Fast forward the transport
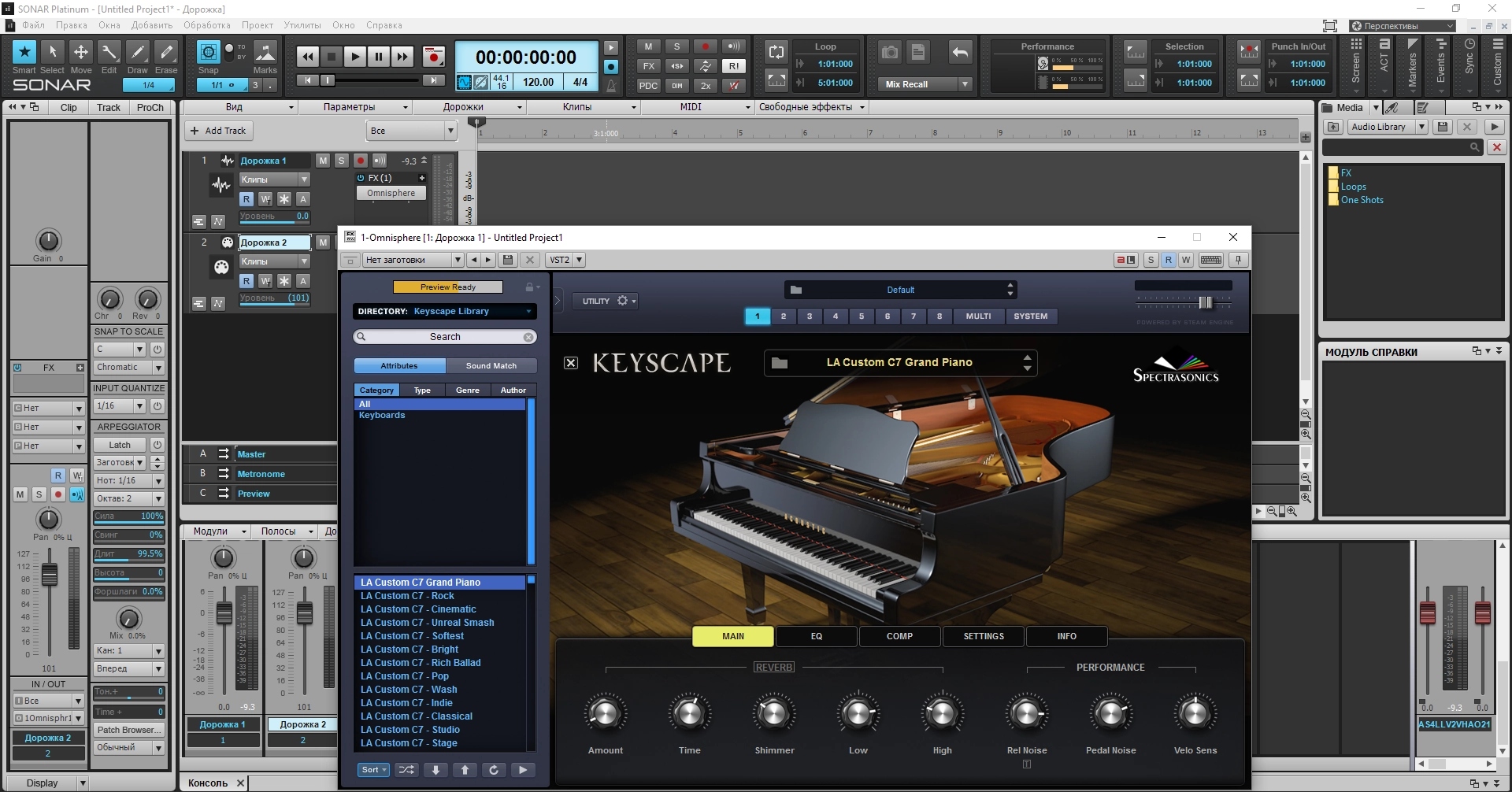 click(x=402, y=57)
